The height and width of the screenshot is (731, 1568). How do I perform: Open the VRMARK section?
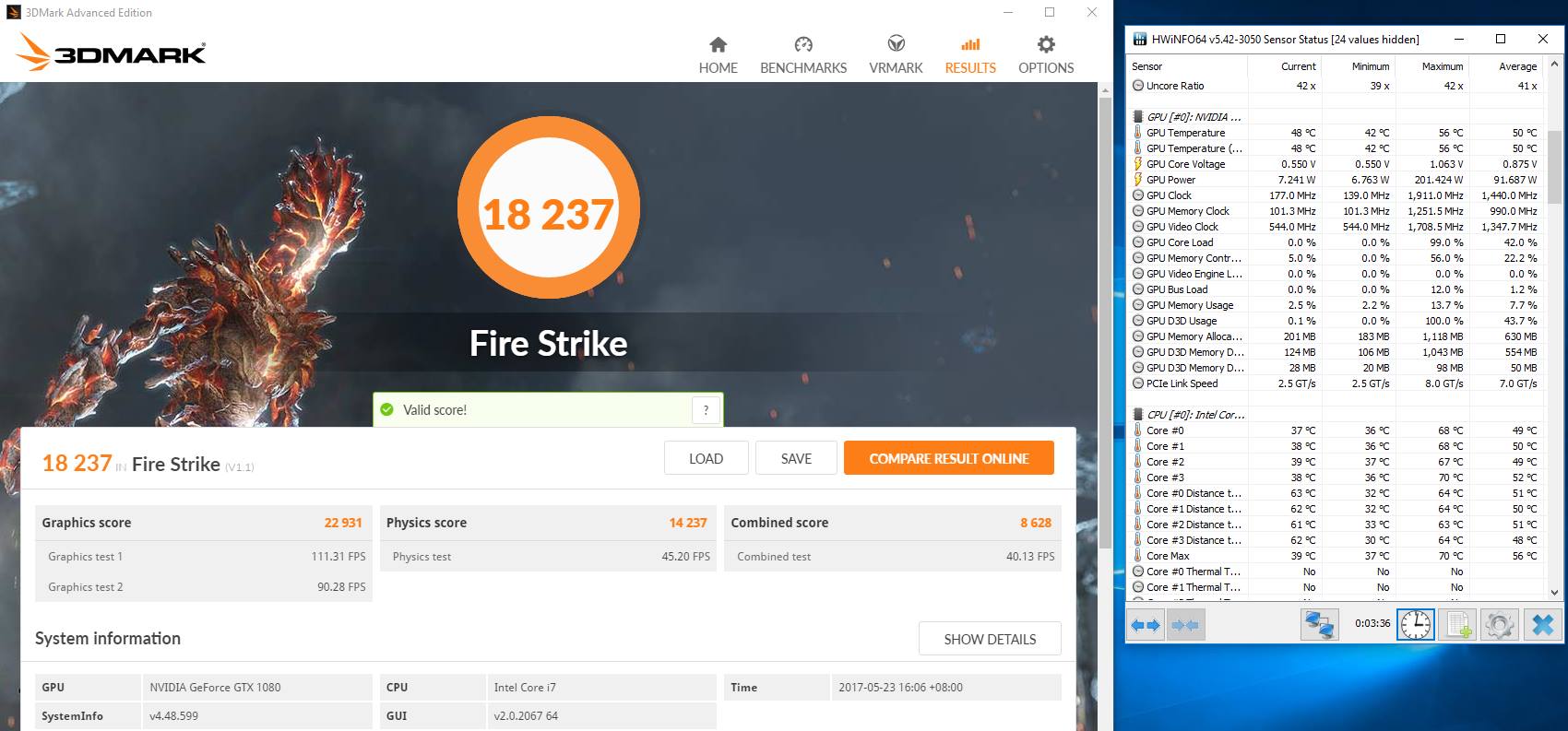[896, 55]
